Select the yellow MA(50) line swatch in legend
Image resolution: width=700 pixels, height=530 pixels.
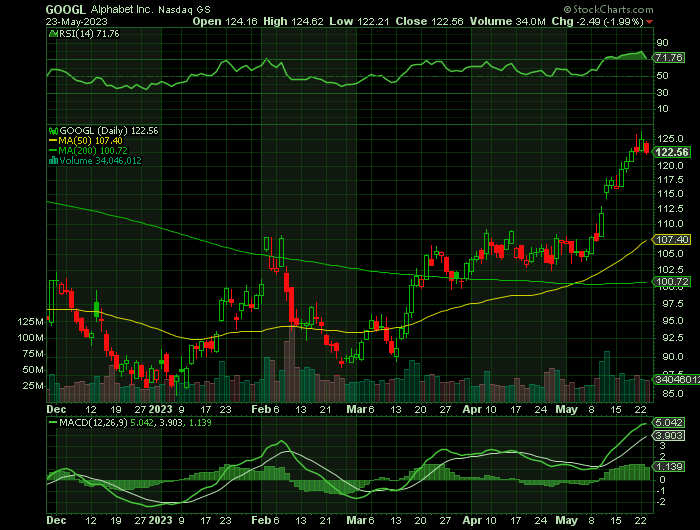tap(53, 141)
